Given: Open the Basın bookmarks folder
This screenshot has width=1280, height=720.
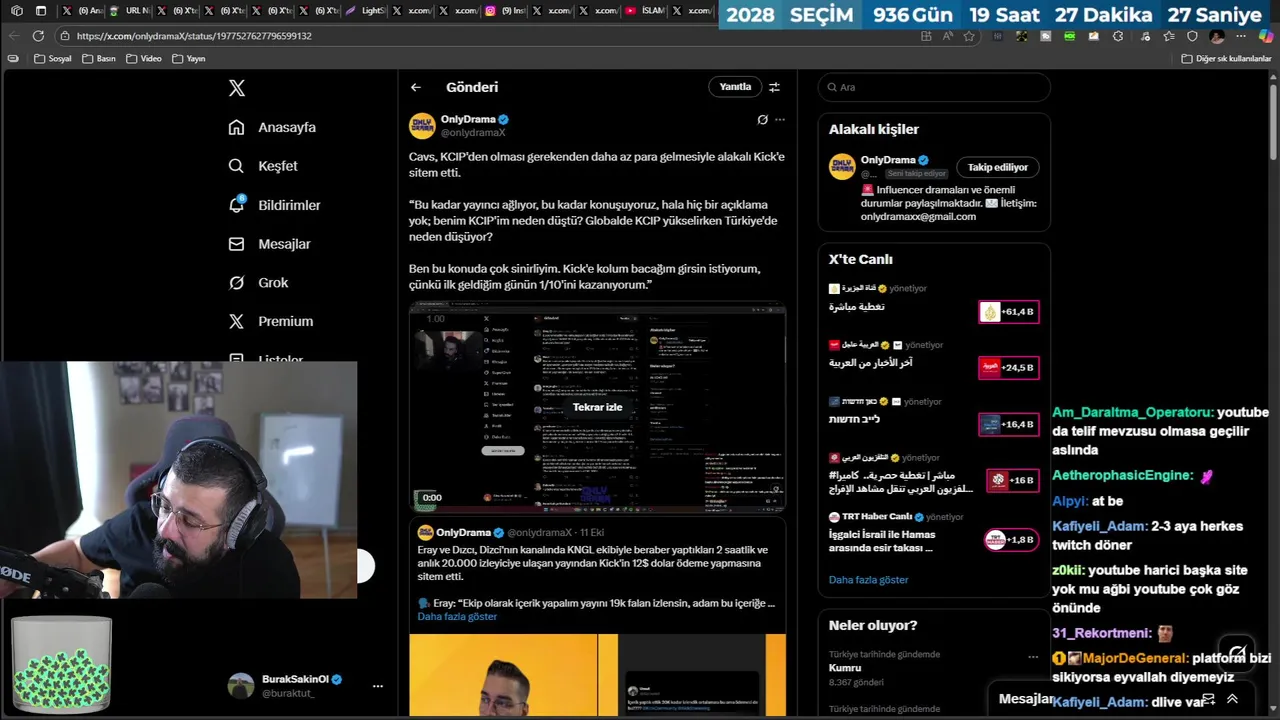Looking at the screenshot, I should [x=99, y=59].
